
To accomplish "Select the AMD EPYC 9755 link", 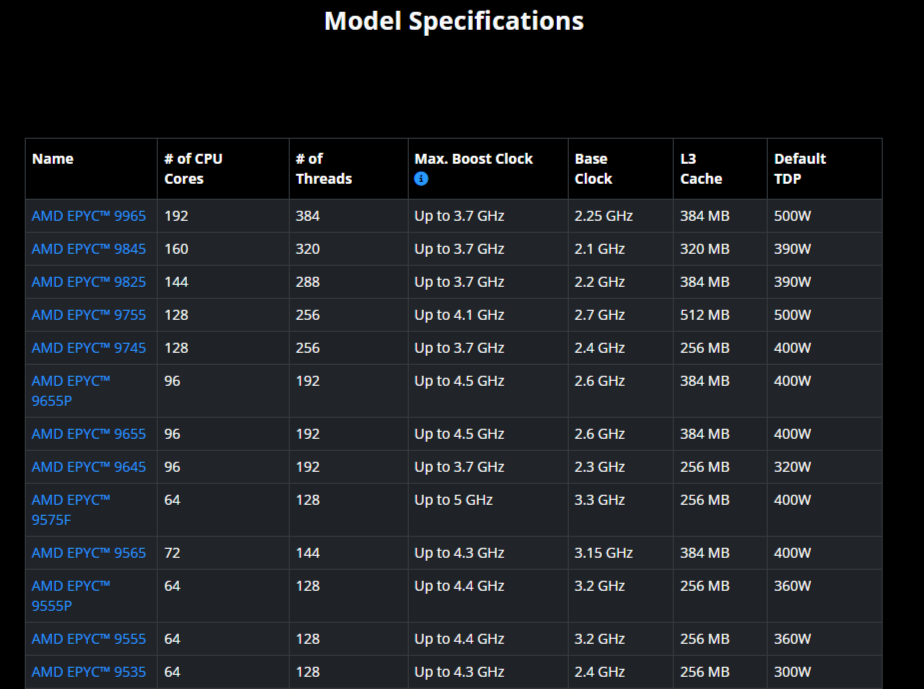I will coord(88,315).
